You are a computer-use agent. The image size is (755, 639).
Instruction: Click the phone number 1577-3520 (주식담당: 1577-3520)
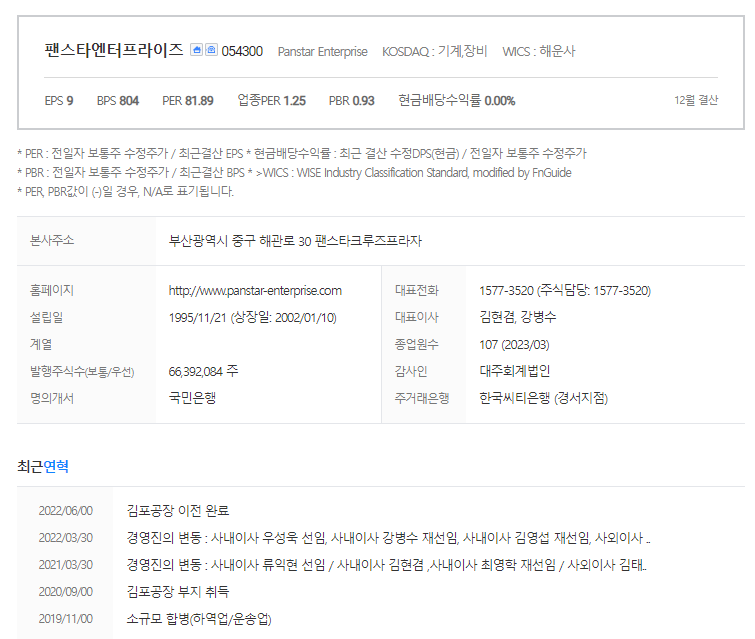[565, 291]
